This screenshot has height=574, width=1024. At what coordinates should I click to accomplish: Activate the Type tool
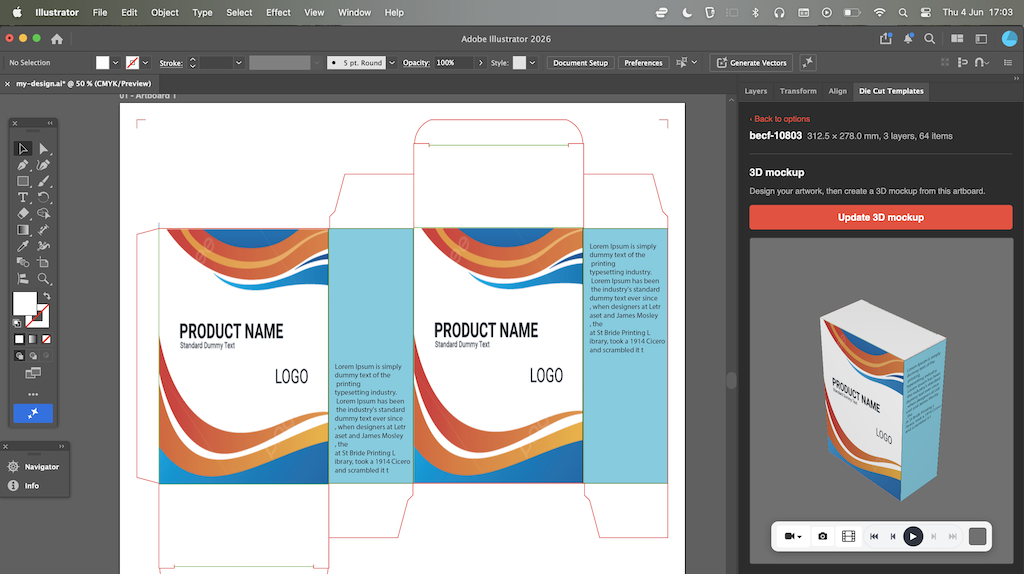point(23,197)
